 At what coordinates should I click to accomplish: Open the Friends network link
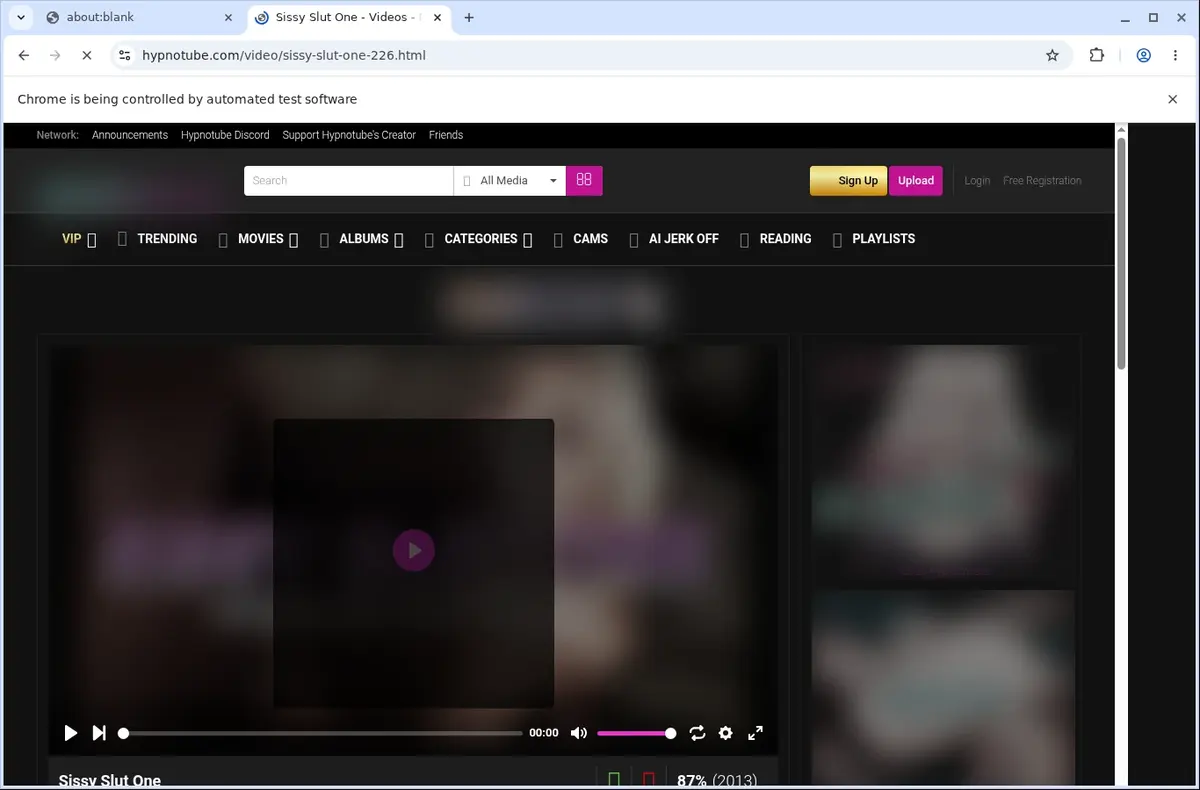coord(446,135)
